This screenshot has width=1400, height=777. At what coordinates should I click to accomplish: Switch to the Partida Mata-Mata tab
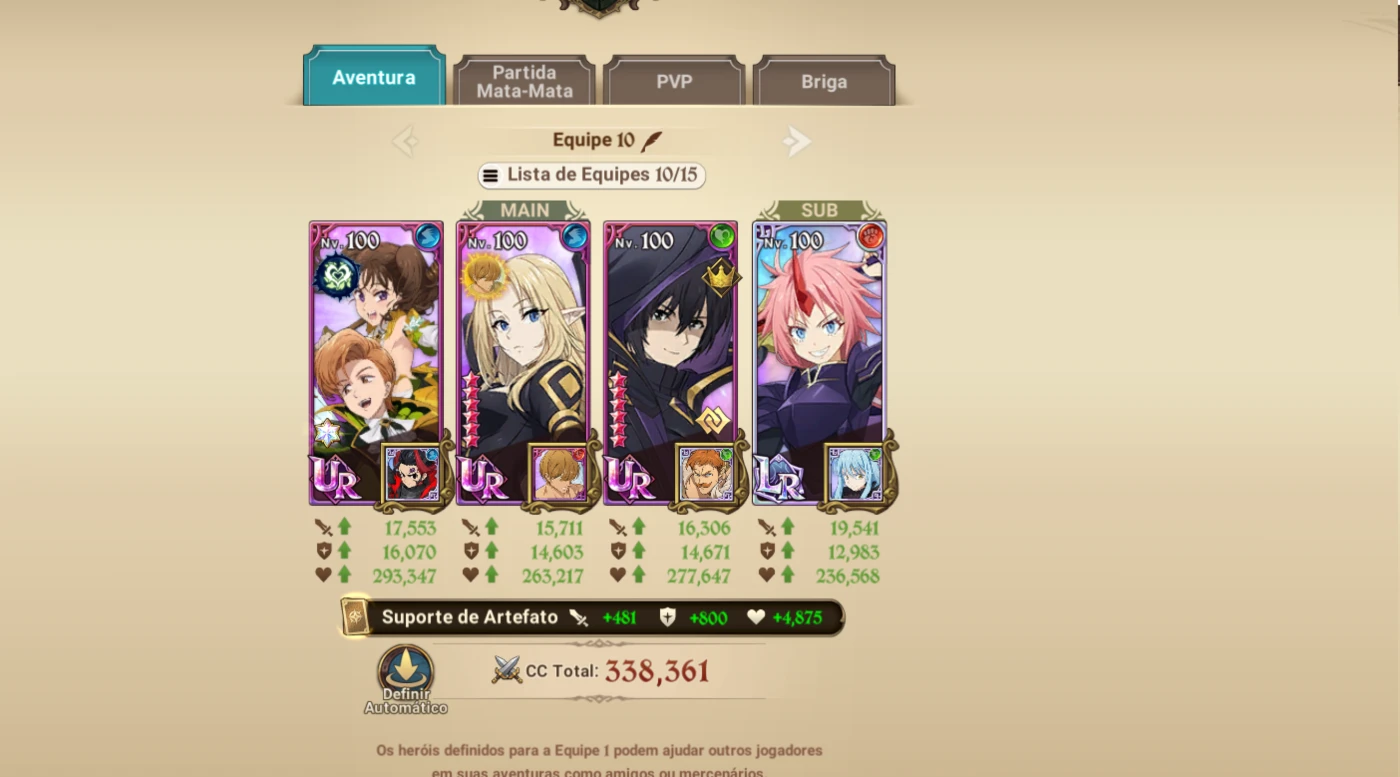(x=524, y=82)
